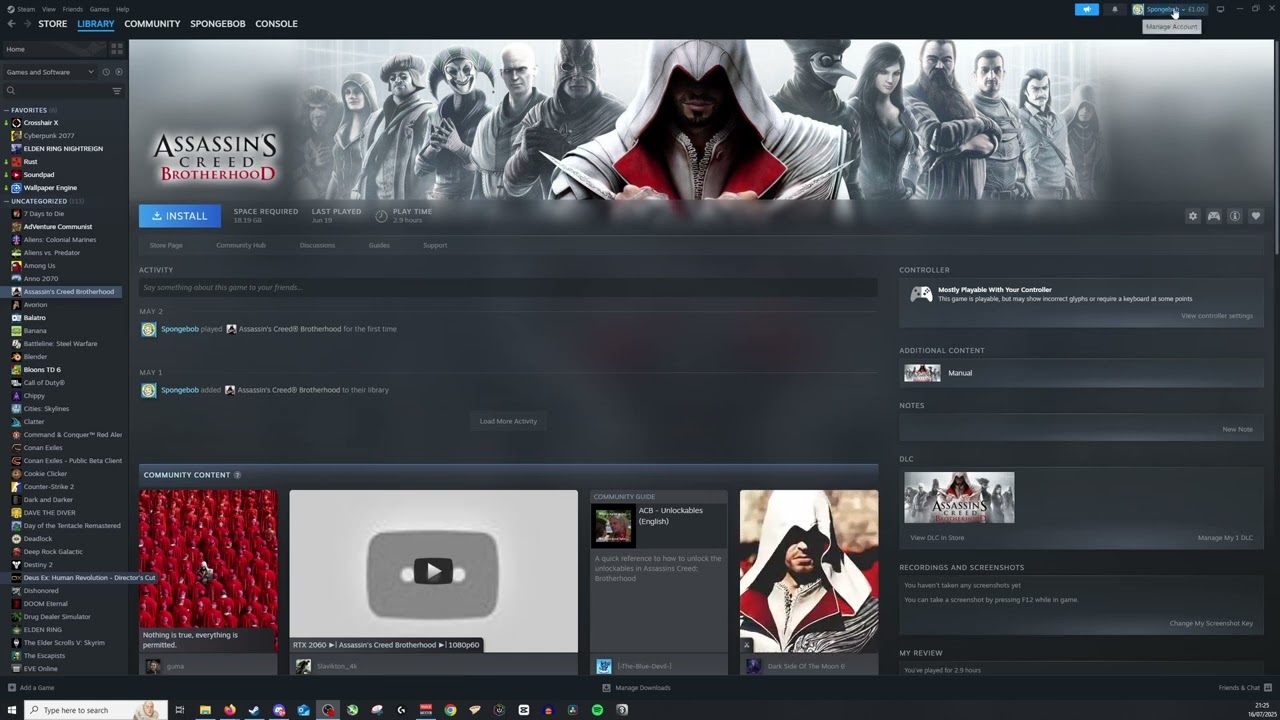Click the Manage Downloads icon
This screenshot has width=1280, height=720.
pyautogui.click(x=606, y=688)
